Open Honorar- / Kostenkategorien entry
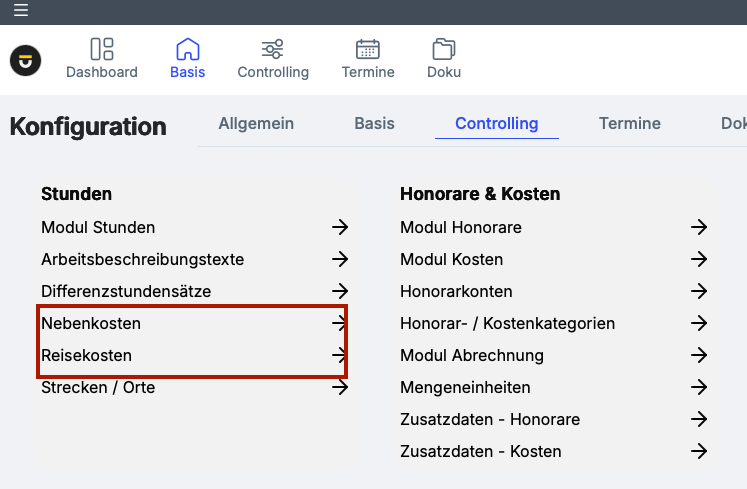 [x=507, y=324]
